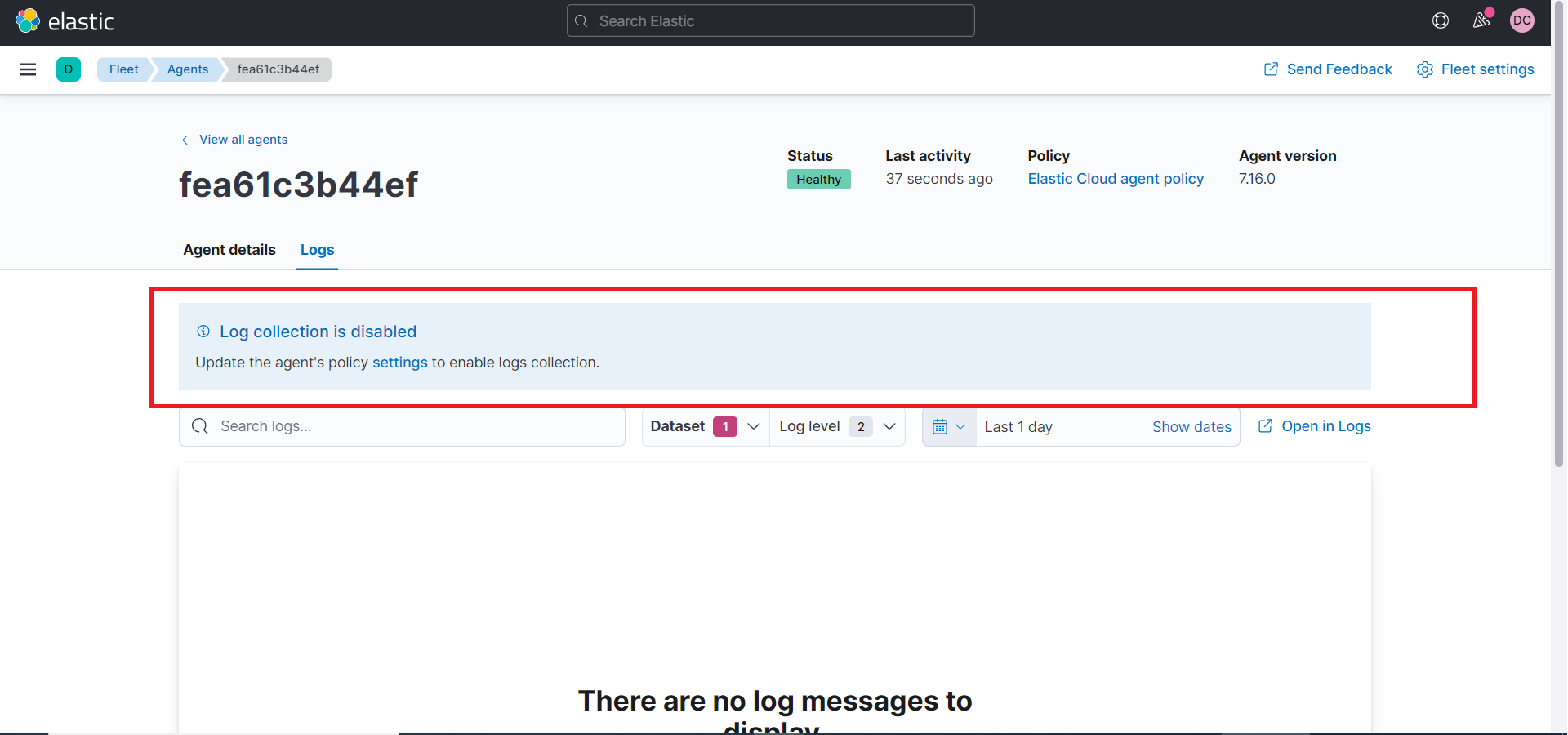1568x735 pixels.
Task: Toggle the Healthy status badge
Action: tap(818, 179)
